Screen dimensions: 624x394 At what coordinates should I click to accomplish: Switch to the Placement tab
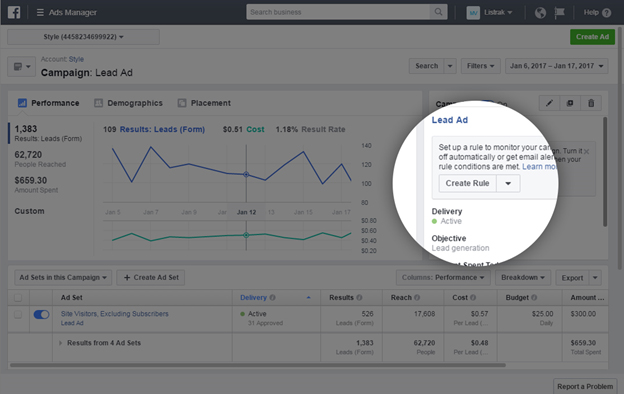204,103
